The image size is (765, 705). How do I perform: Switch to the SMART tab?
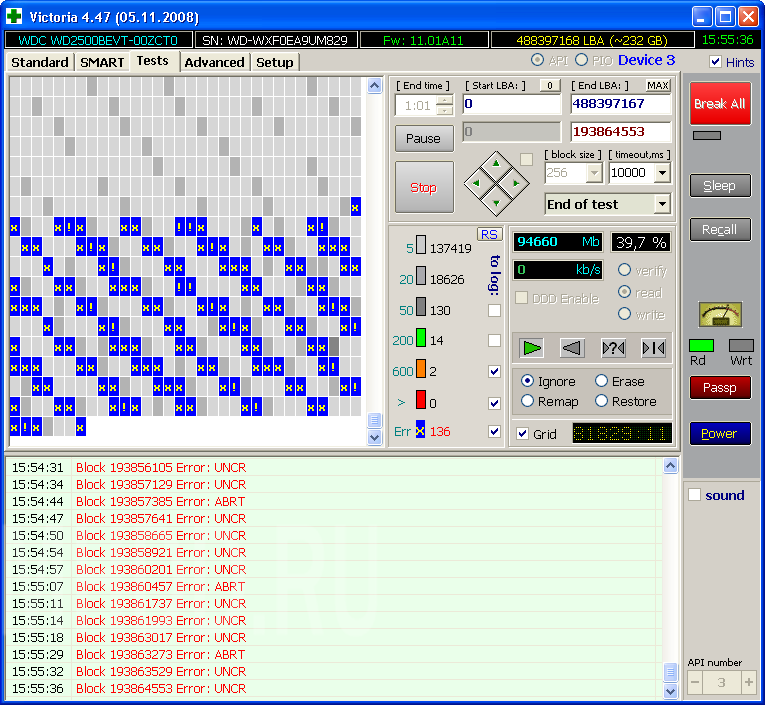click(x=102, y=62)
